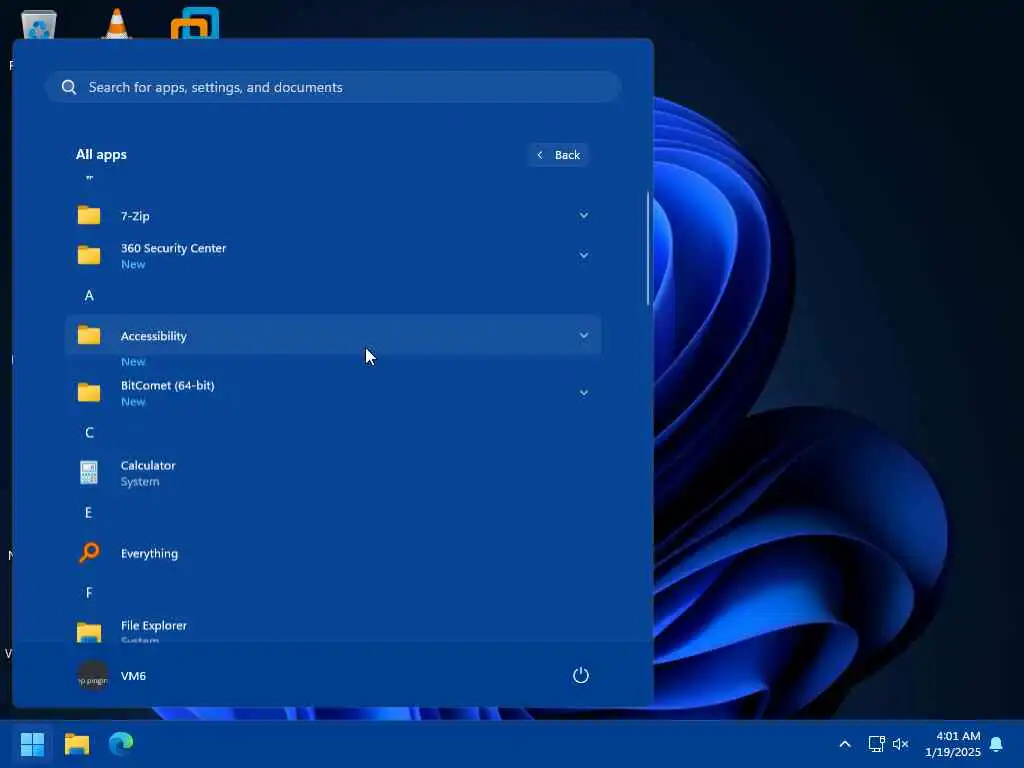The image size is (1024, 768).
Task: Click the 'New' label under 360 Security Center
Action: pos(133,264)
